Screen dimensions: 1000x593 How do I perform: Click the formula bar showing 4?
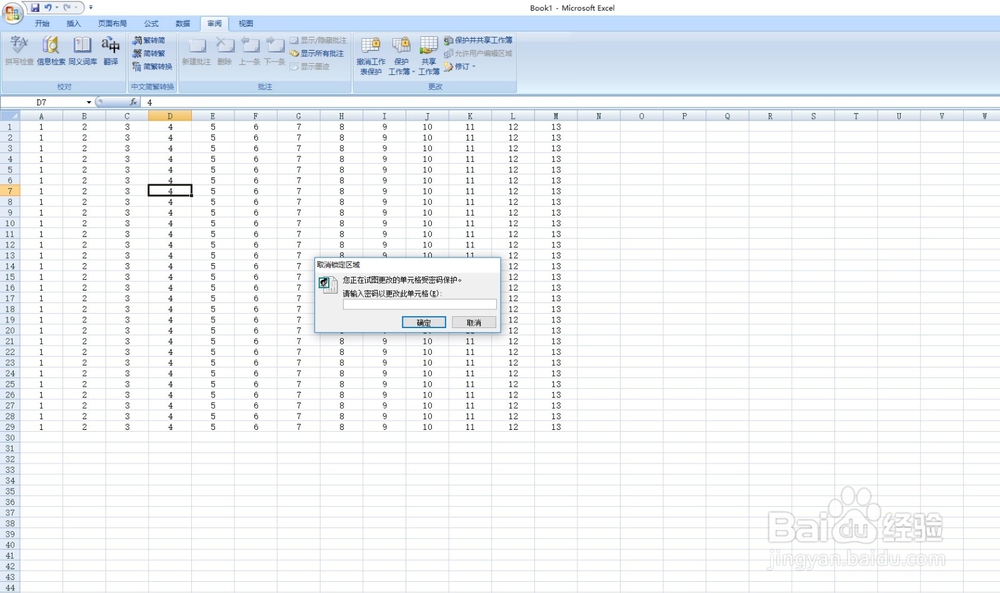pos(571,102)
